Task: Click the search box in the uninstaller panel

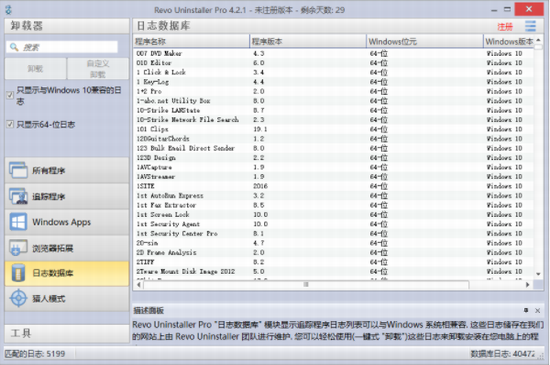Action: pos(62,47)
